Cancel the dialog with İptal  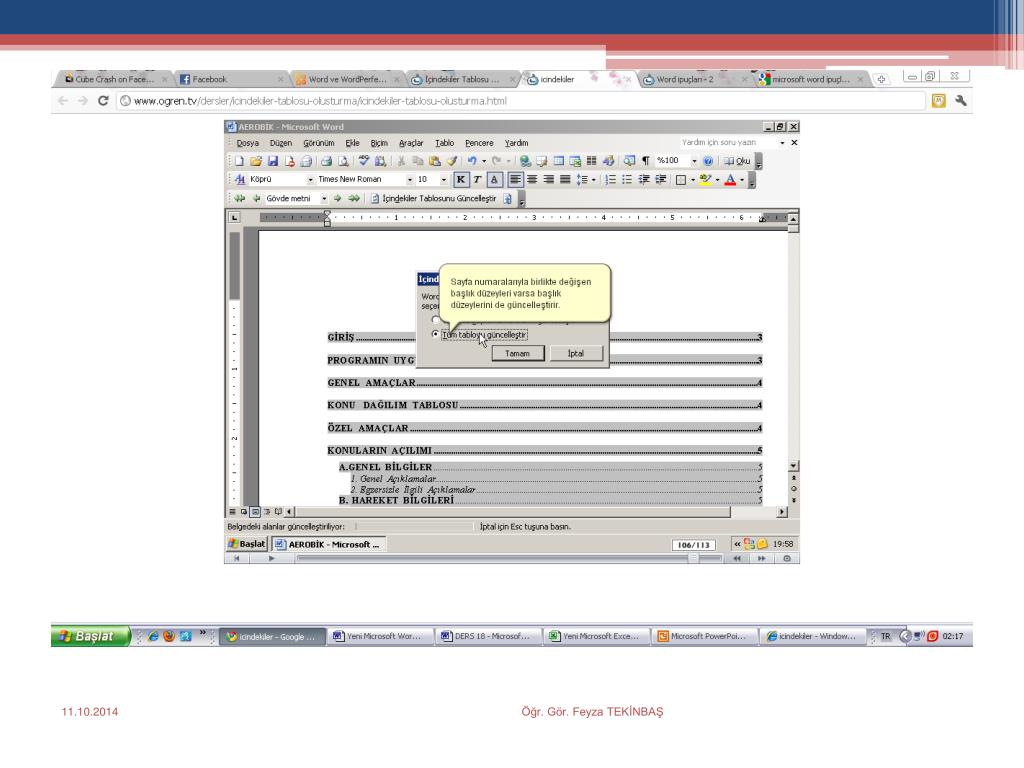point(576,353)
